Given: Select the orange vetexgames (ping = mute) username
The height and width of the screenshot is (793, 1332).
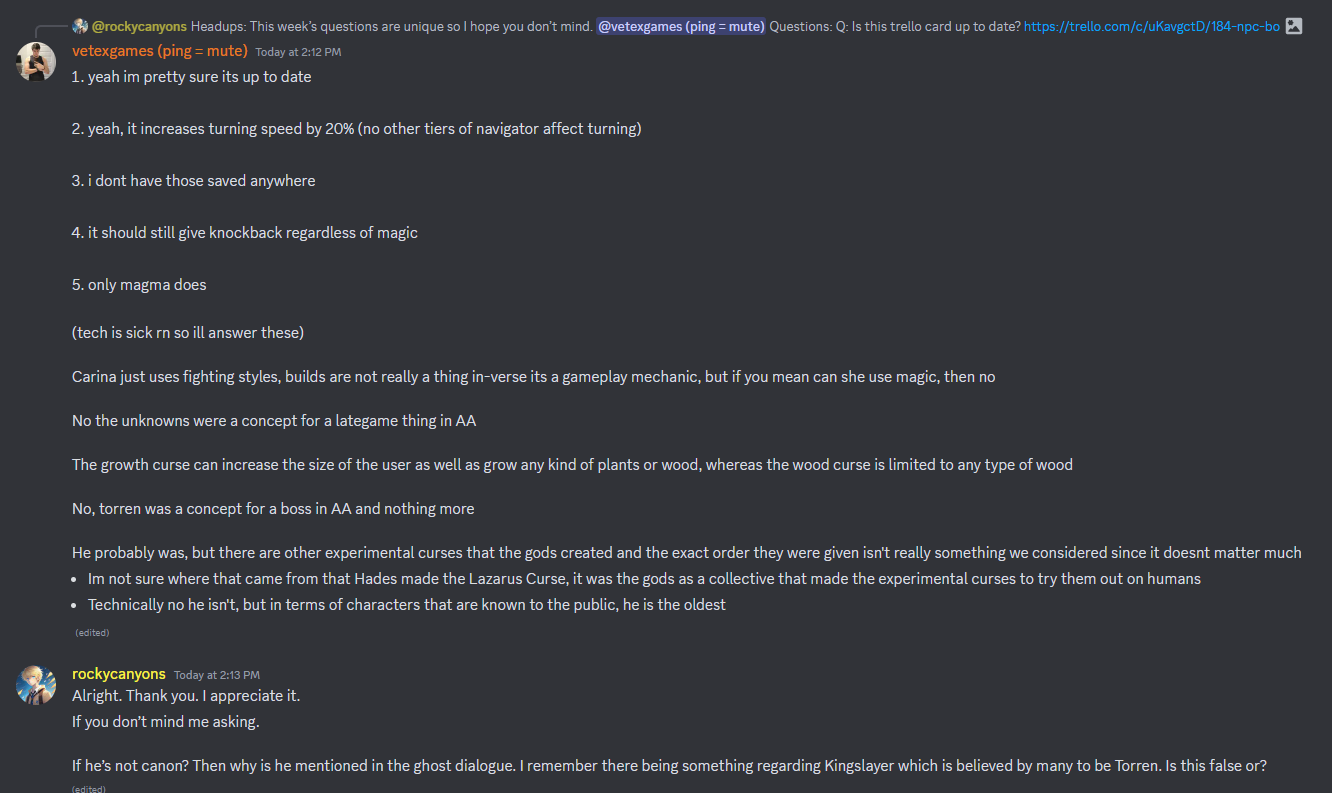Looking at the screenshot, I should (x=160, y=50).
